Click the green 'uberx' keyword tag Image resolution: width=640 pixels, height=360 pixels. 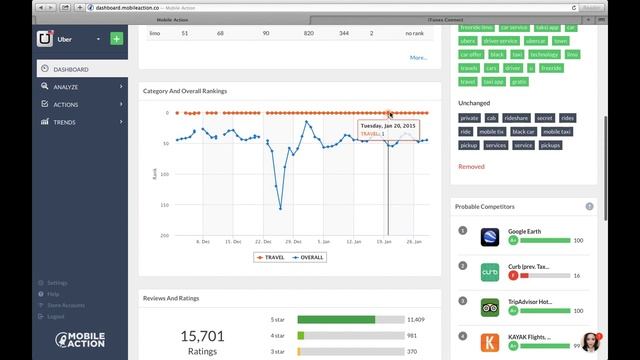(467, 41)
